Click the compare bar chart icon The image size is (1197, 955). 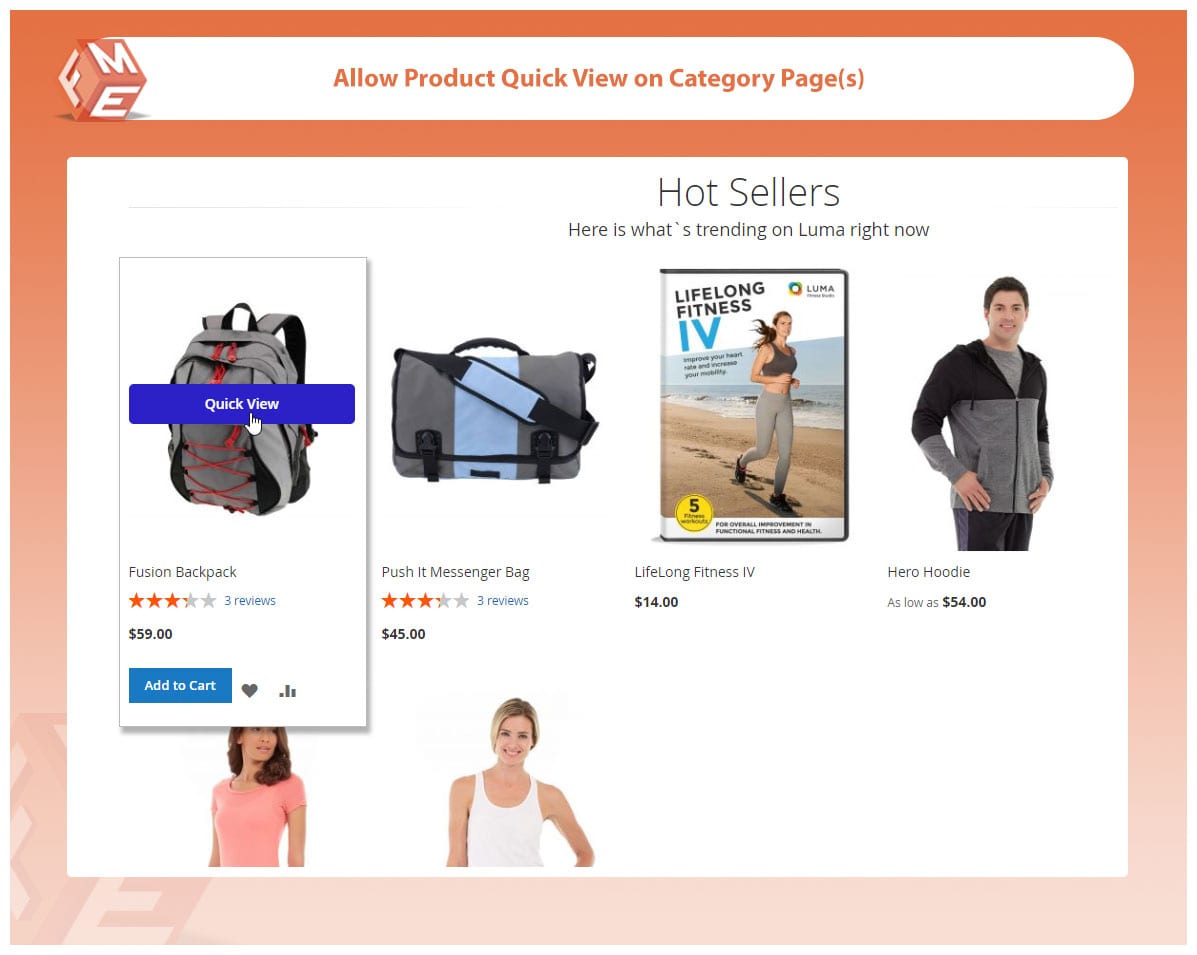click(x=288, y=691)
